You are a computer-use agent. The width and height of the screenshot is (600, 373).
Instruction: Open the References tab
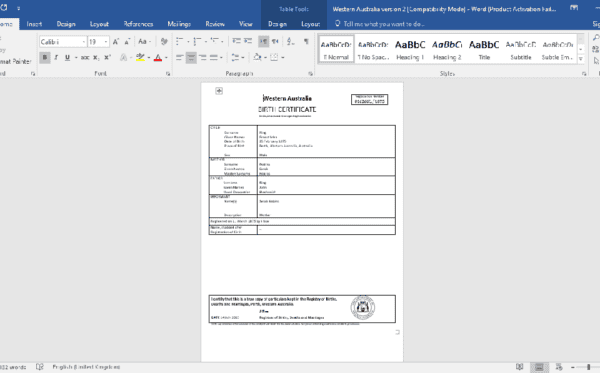(138, 24)
